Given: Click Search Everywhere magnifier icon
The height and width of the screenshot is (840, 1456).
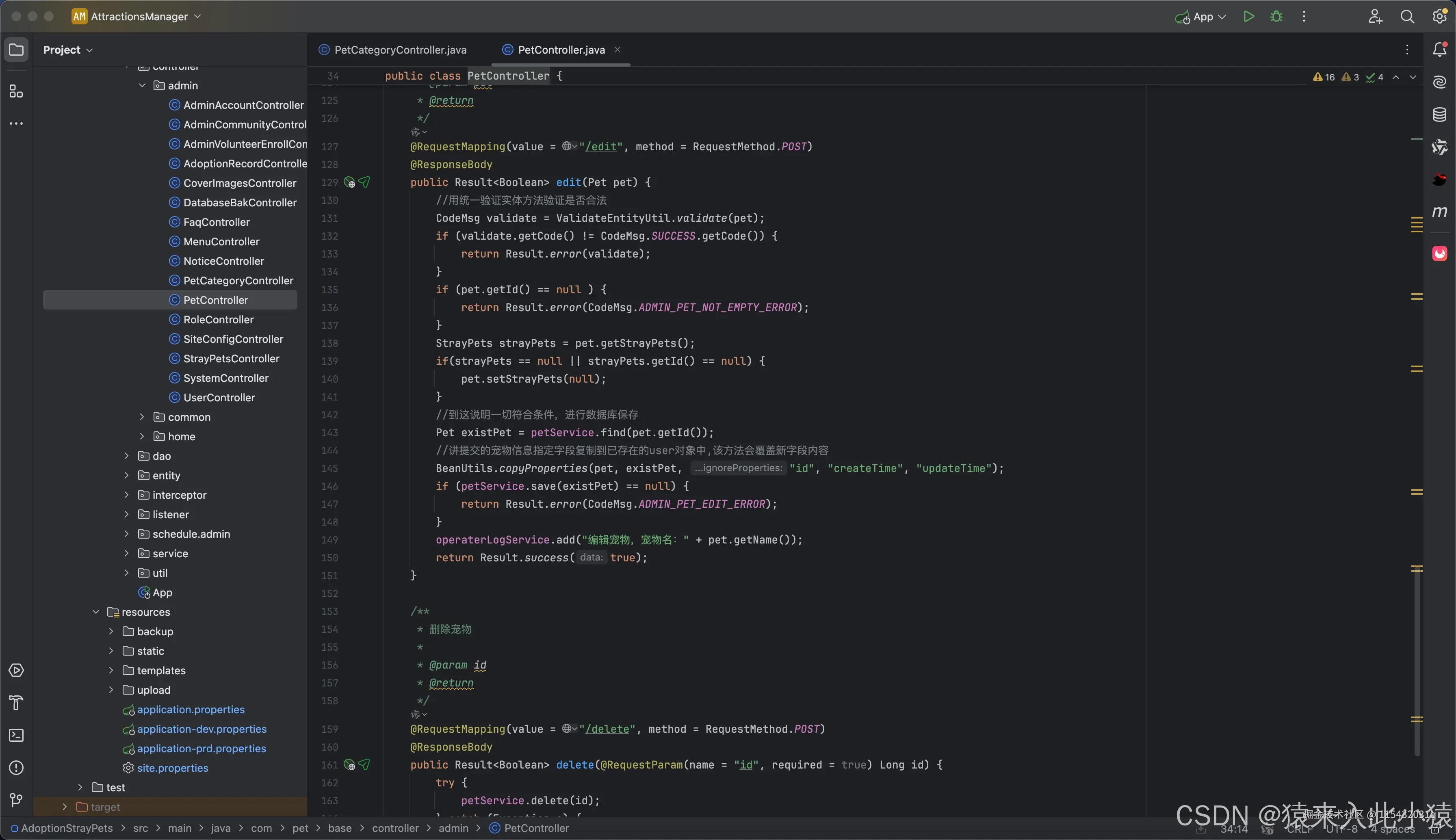Looking at the screenshot, I should pos(1407,17).
